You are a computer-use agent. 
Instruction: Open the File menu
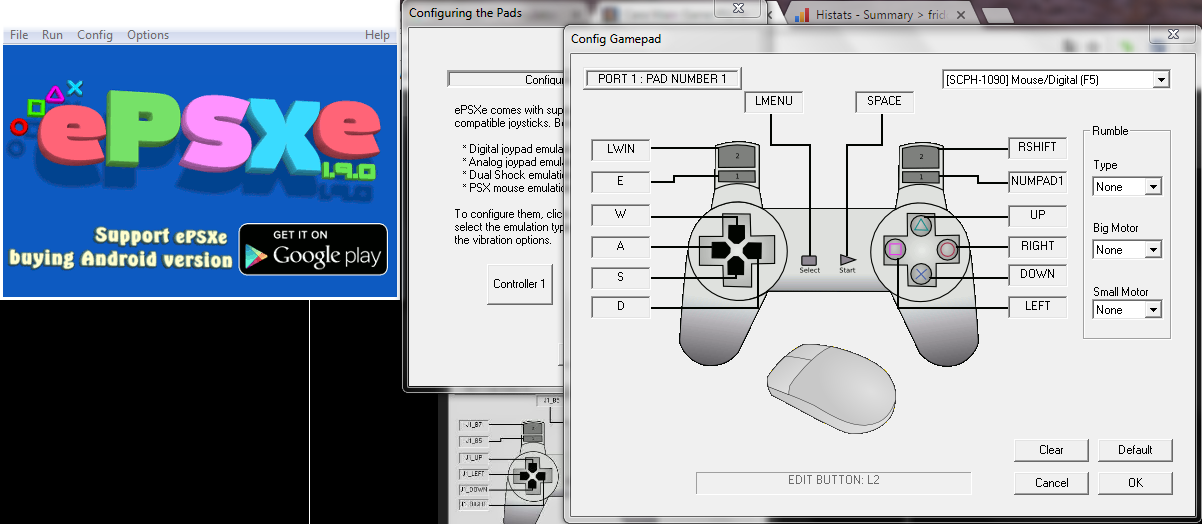pos(19,35)
